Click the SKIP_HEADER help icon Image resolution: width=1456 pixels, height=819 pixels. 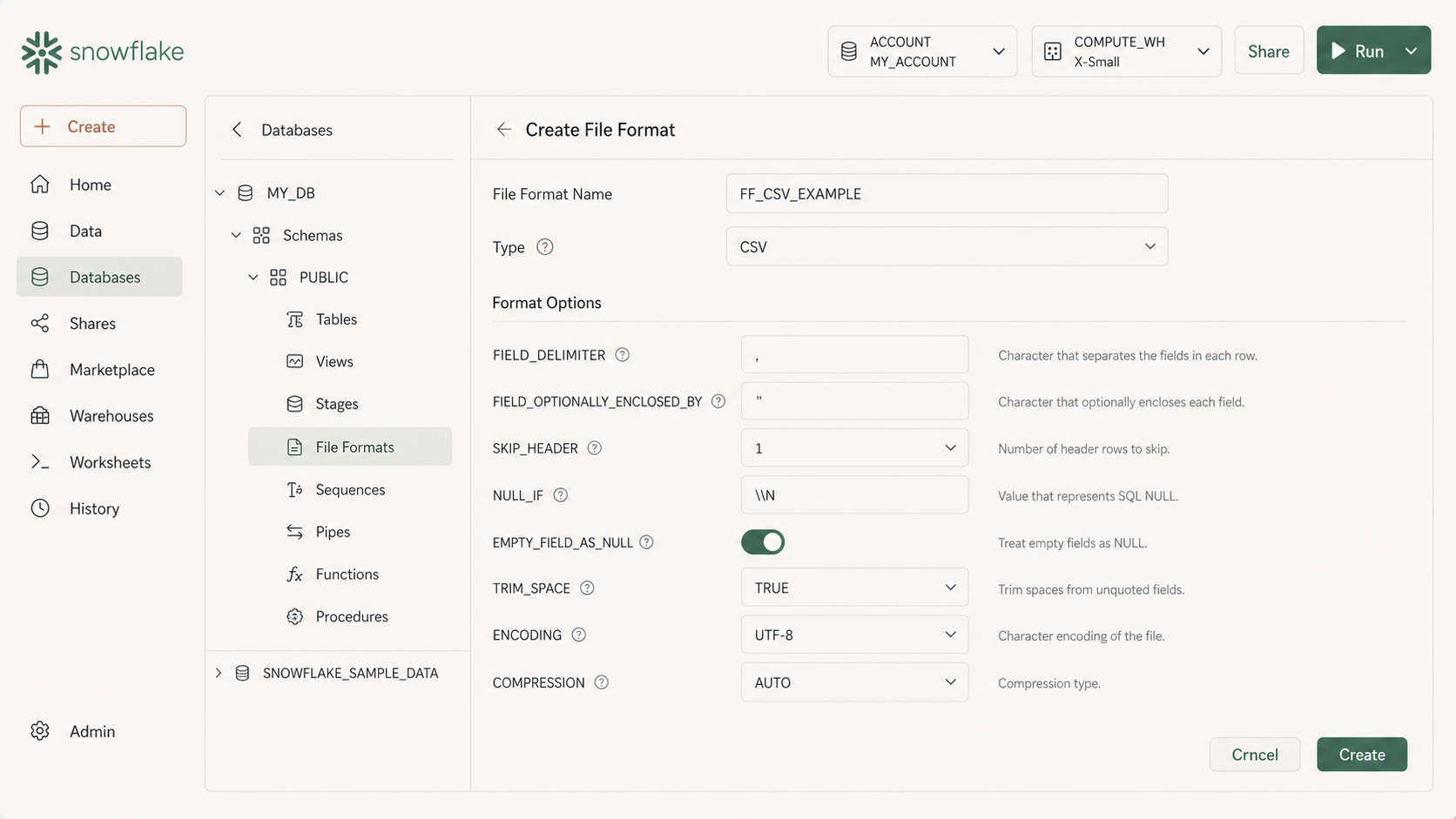(595, 448)
